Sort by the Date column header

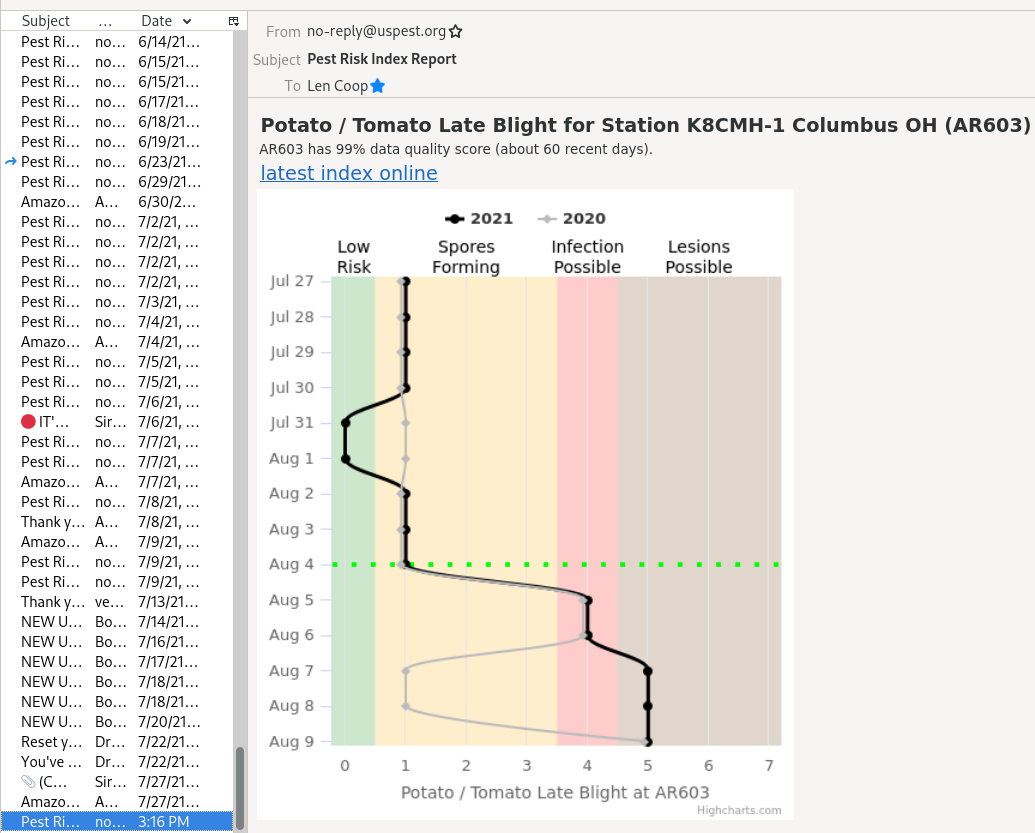coord(156,21)
